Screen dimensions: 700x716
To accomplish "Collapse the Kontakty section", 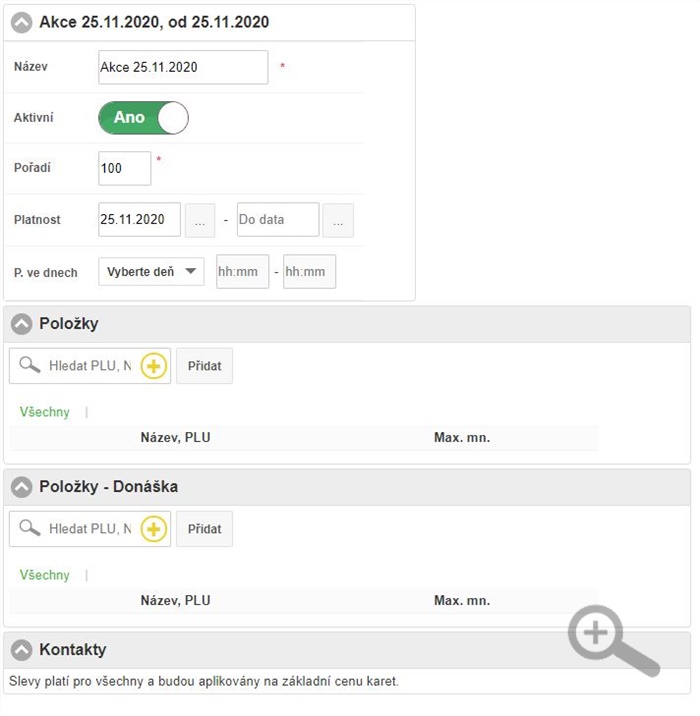I will [22, 650].
